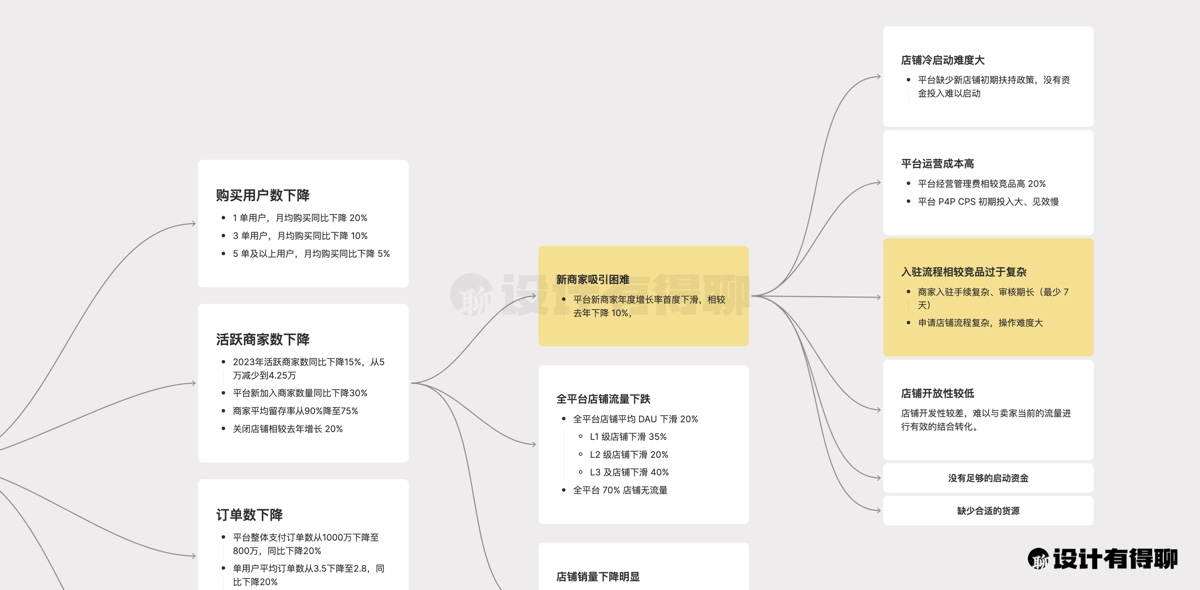Image resolution: width=1200 pixels, height=590 pixels.
Task: Select the 购买用户数下降 card title
Action: click(x=262, y=195)
